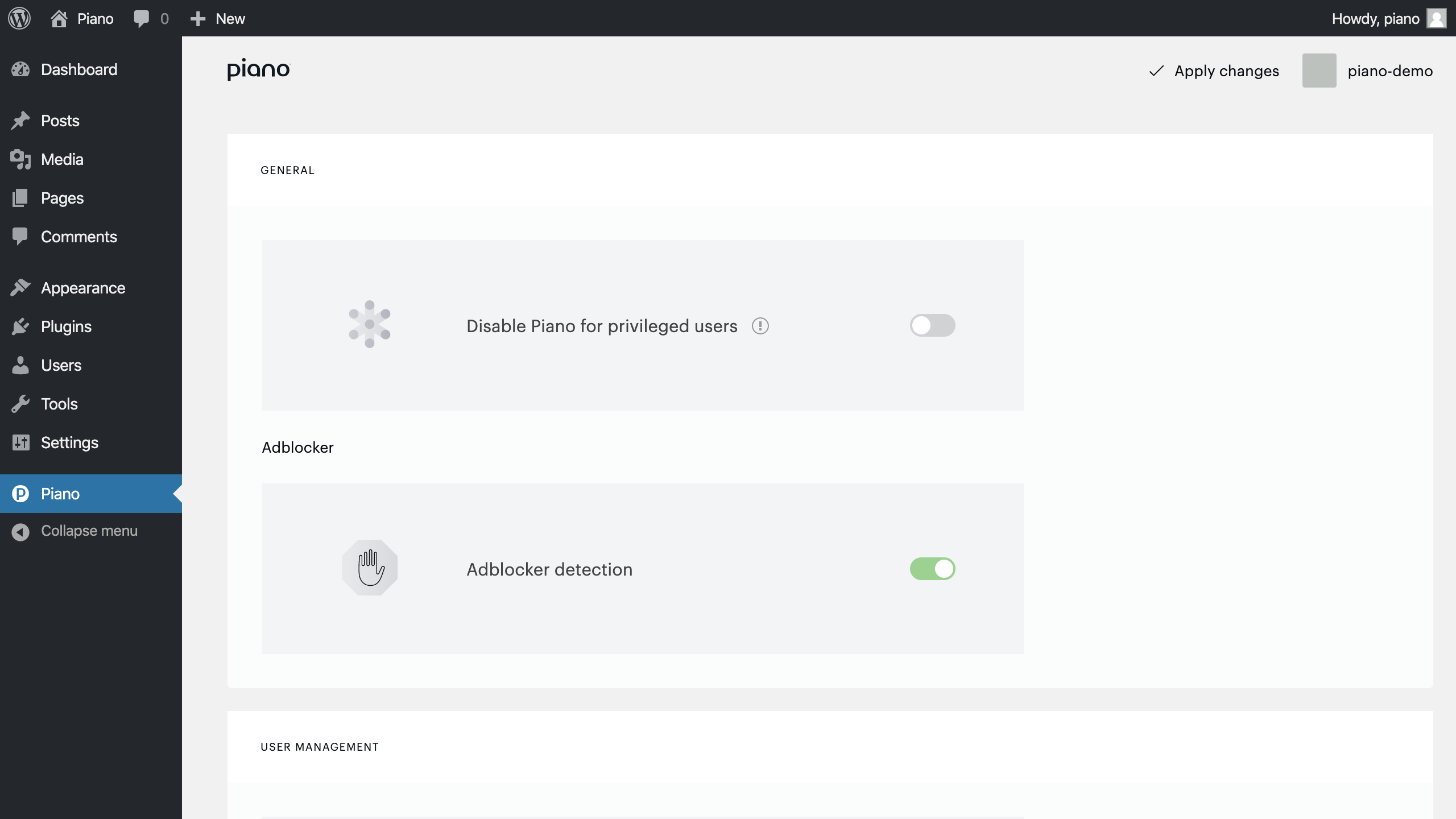Open the Appearance menu
The height and width of the screenshot is (819, 1456).
(x=82, y=288)
